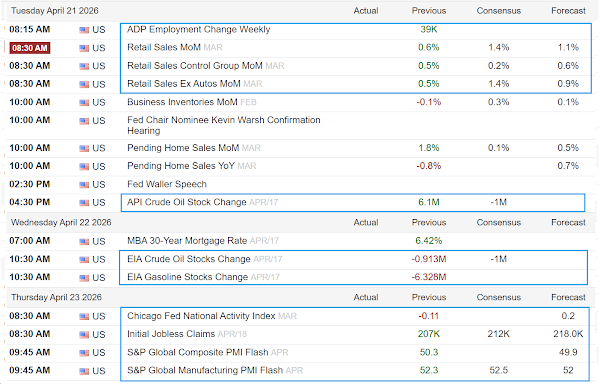Click the US flag next to Business Inventories MoM
The image size is (600, 391).
point(84,103)
